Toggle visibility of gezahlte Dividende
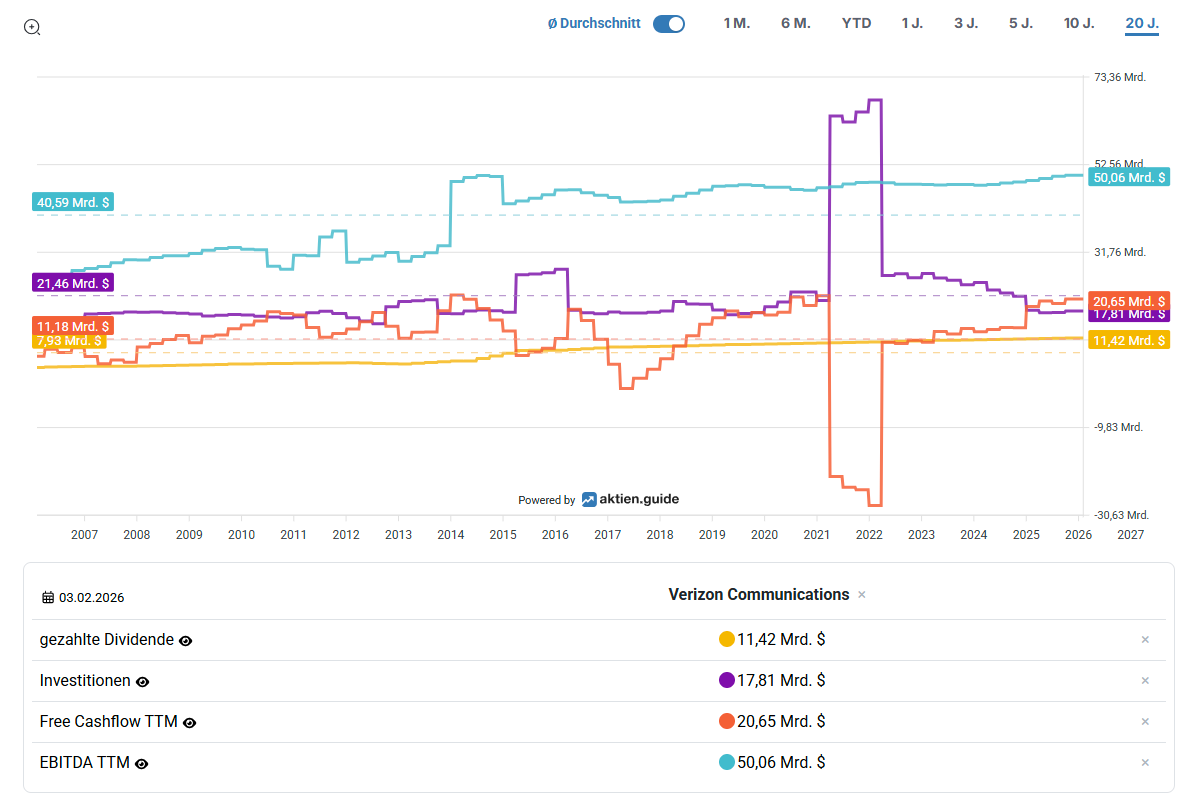This screenshot has height=800, width=1197. click(185, 641)
